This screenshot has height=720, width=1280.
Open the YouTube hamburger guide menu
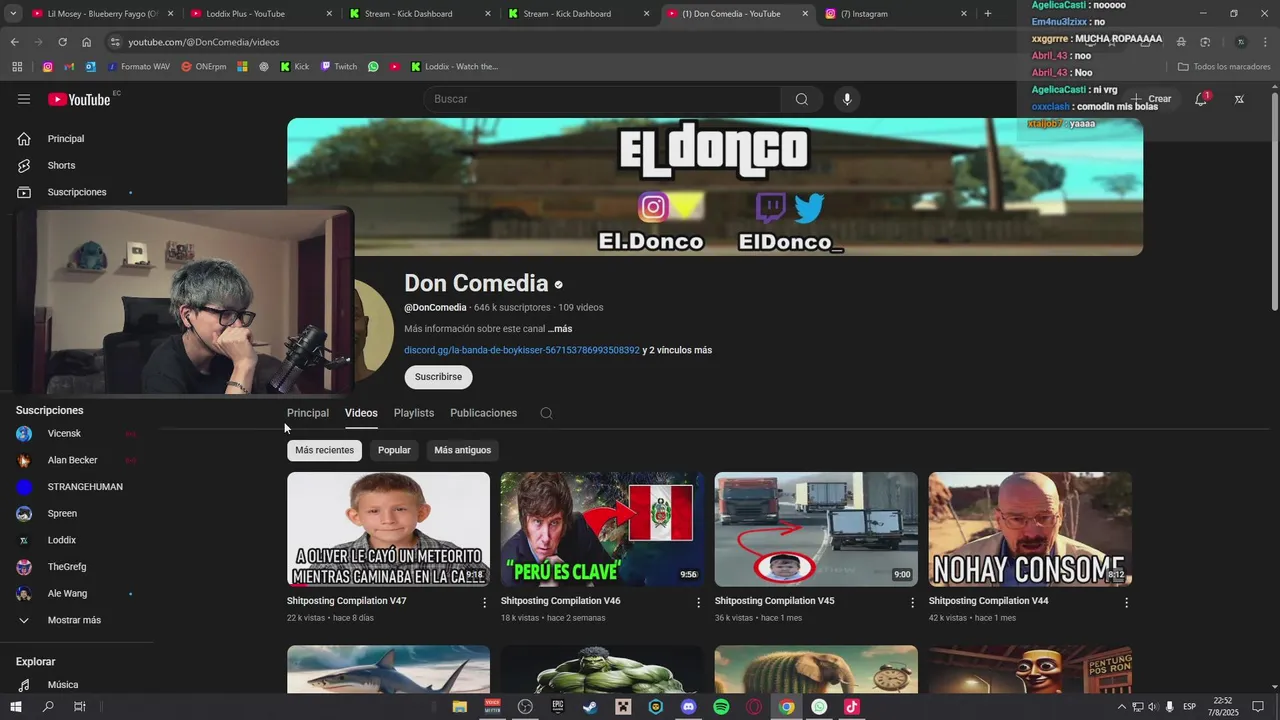(x=24, y=99)
